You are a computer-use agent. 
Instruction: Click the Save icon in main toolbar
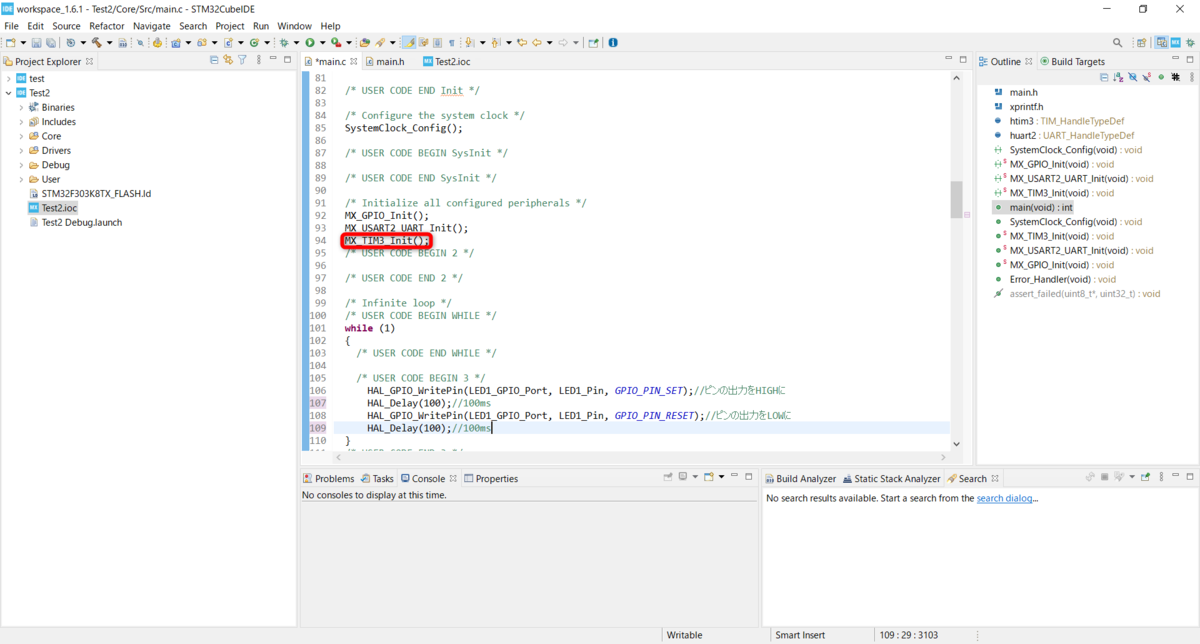point(36,43)
